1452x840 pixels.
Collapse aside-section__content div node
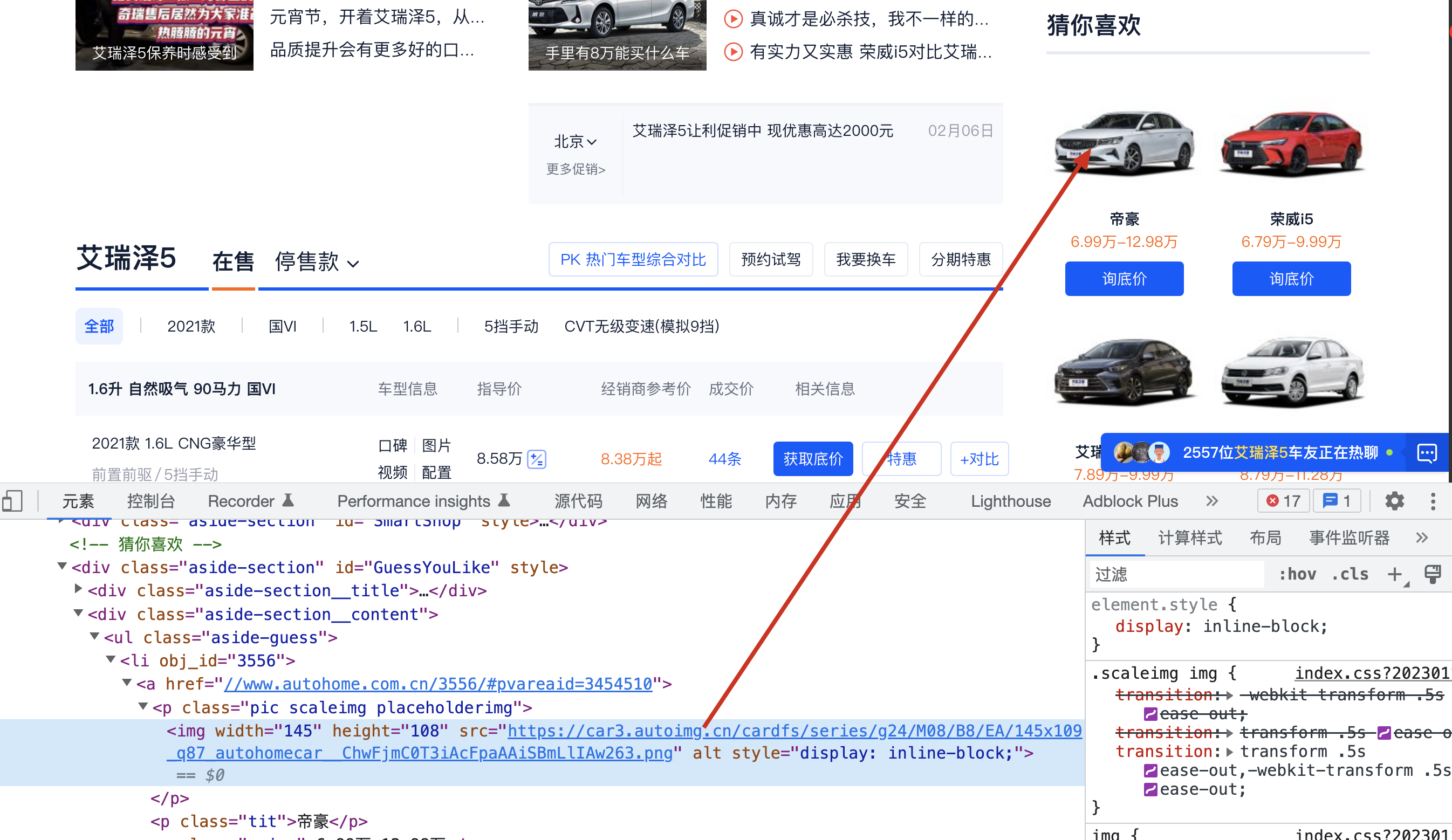click(78, 613)
